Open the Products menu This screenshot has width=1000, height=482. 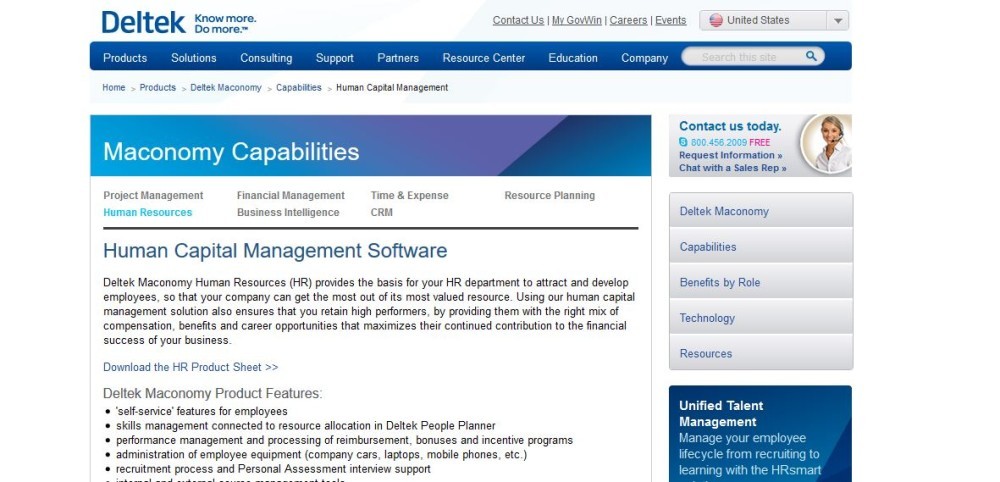pos(125,58)
